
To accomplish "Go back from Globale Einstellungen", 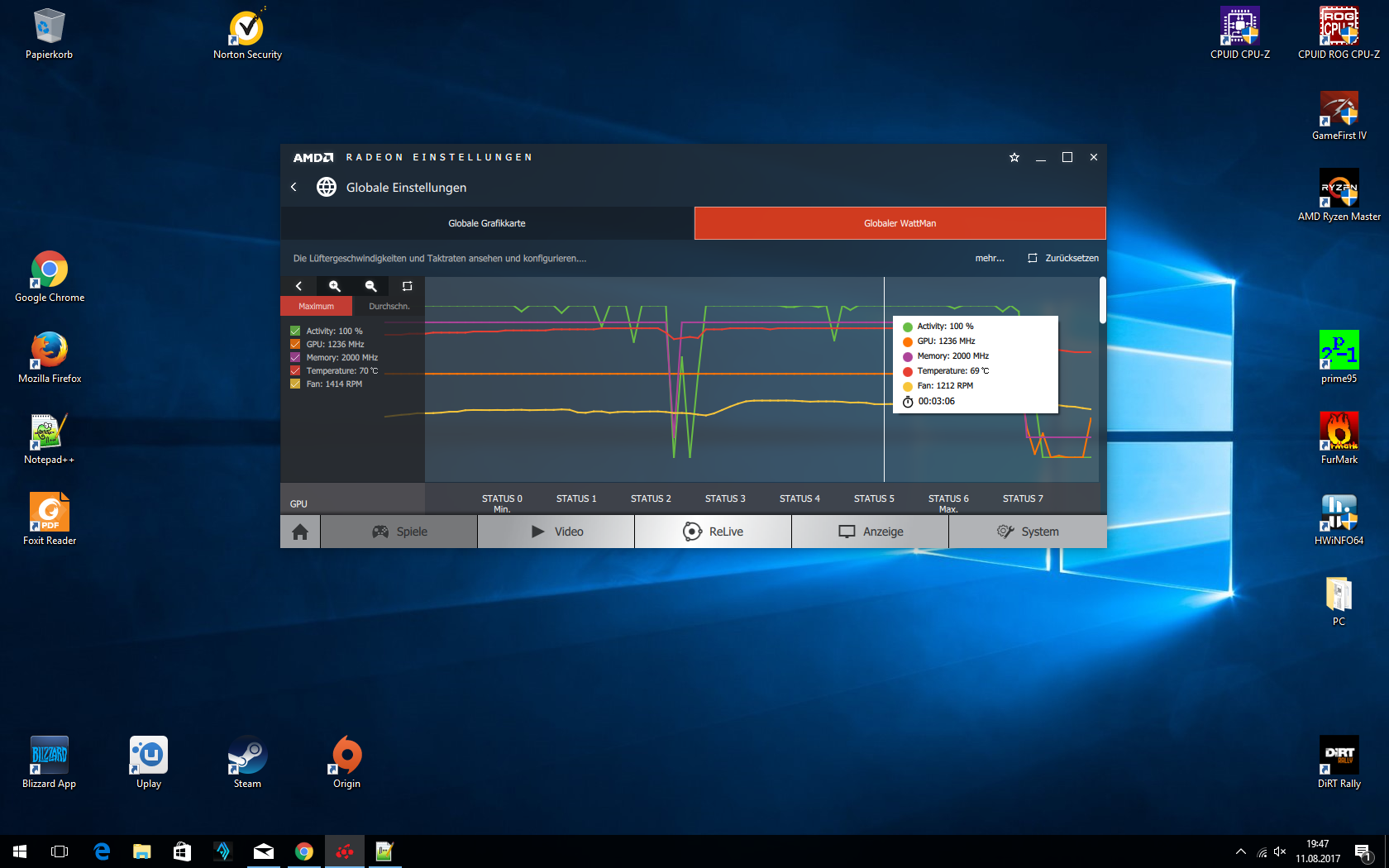I will point(294,188).
